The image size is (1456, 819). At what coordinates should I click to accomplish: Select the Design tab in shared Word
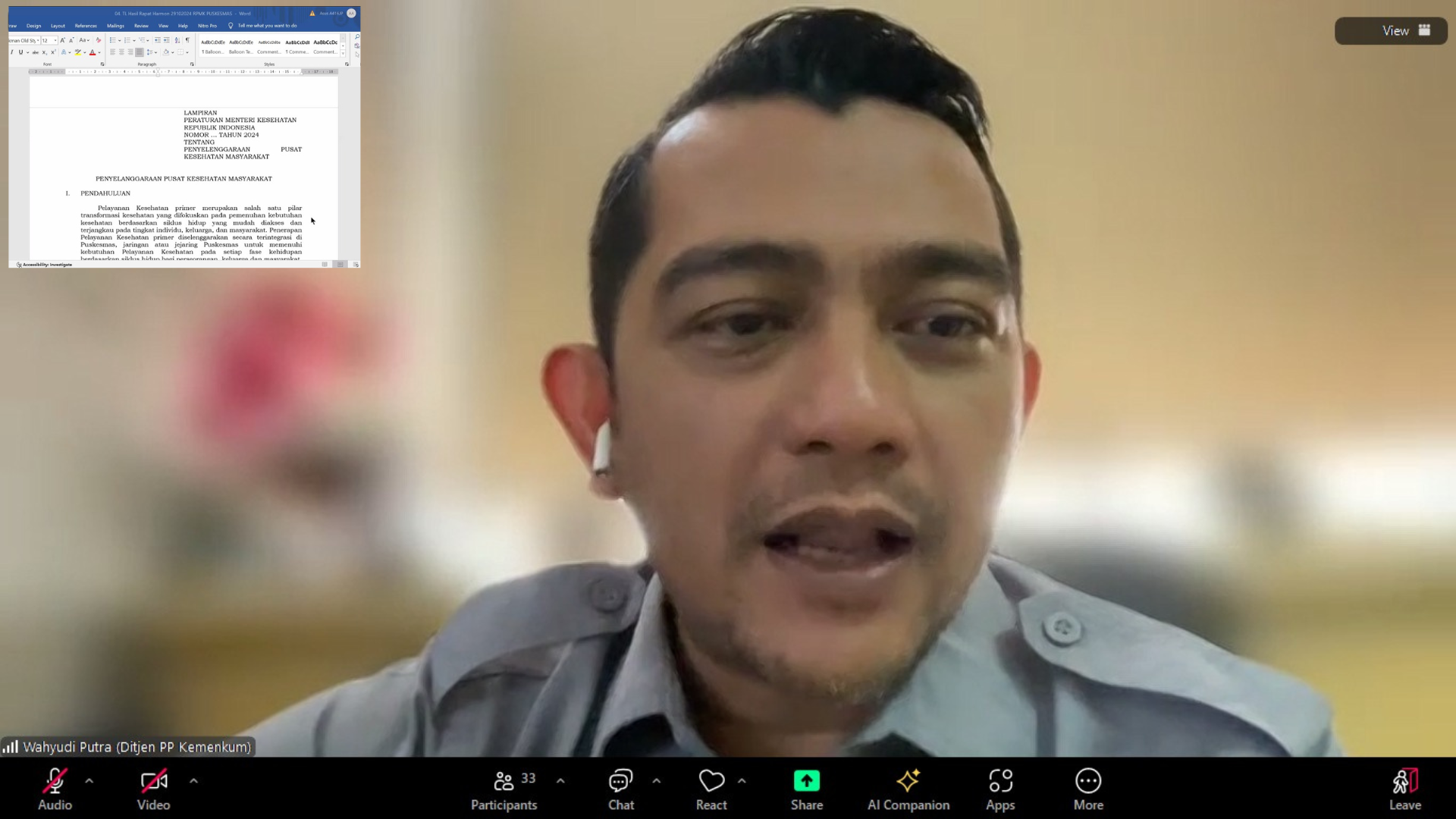34,26
